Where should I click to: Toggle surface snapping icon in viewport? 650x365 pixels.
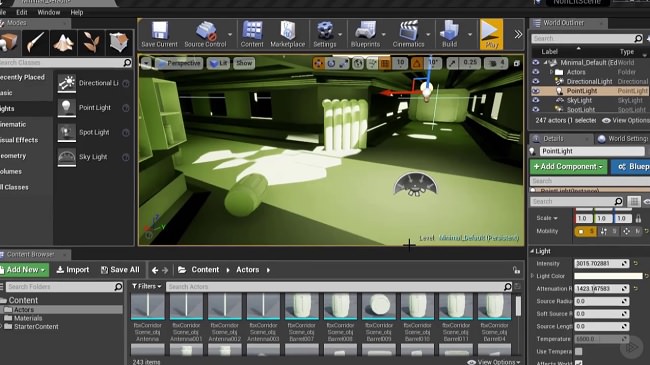click(372, 63)
